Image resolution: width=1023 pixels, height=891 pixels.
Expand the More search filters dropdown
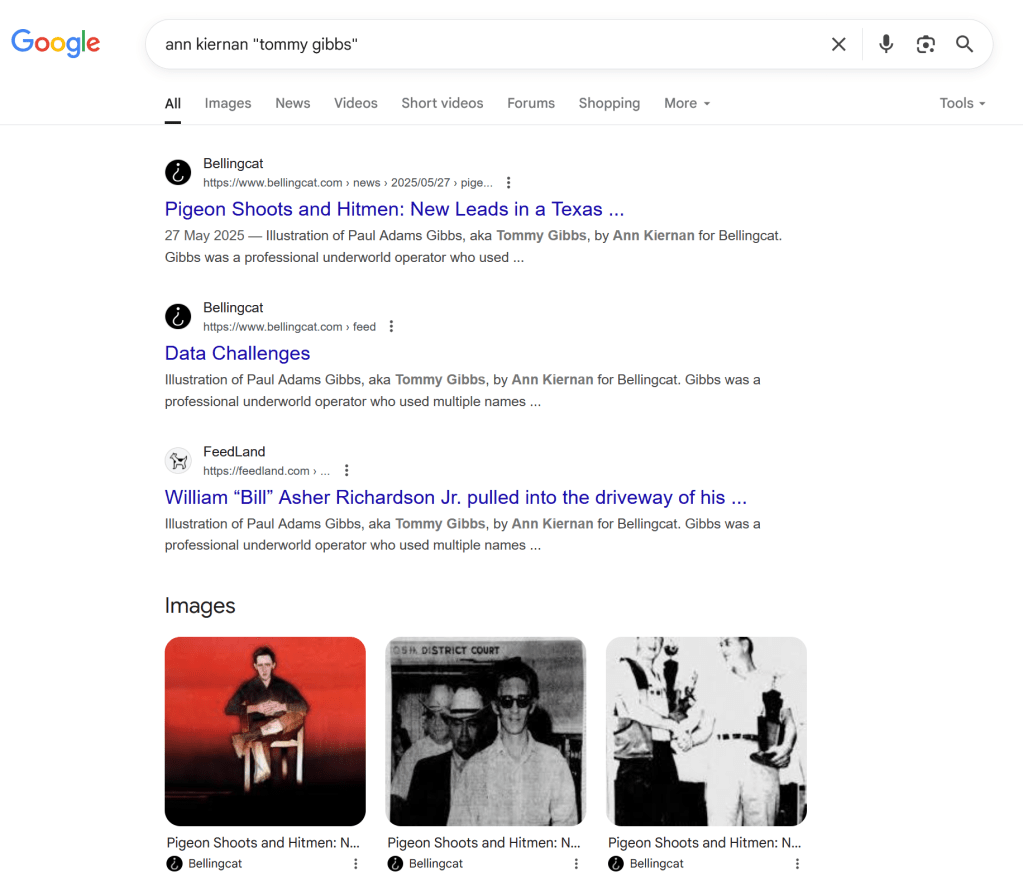pyautogui.click(x=687, y=103)
